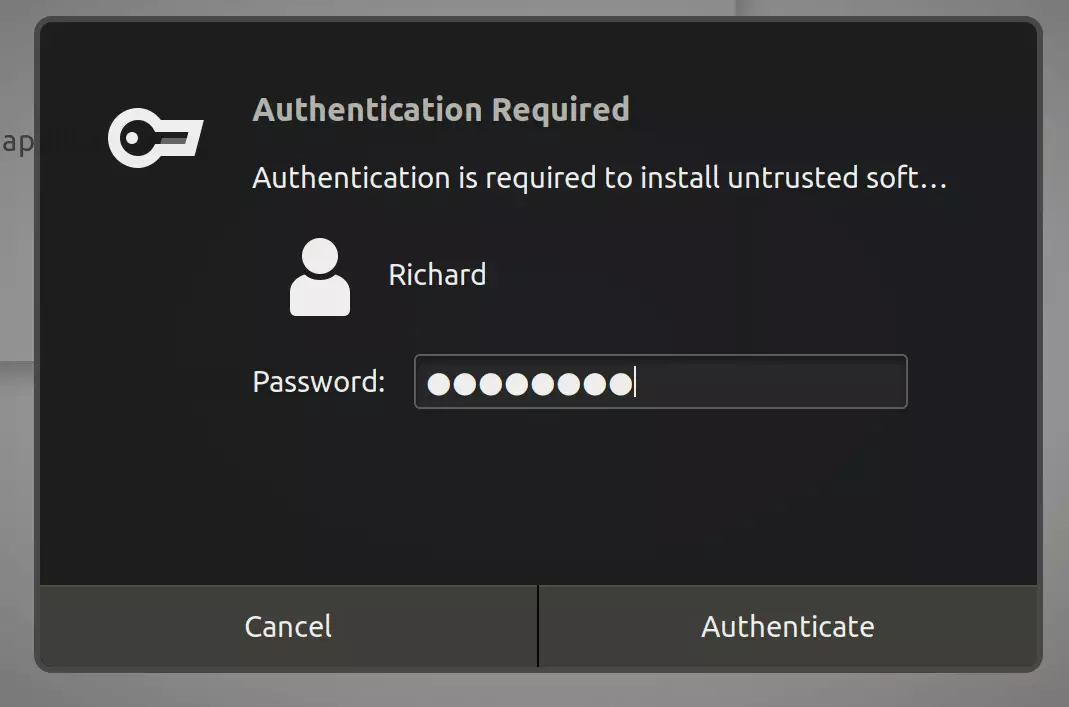Click the partially hidden "ap" background text
This screenshot has width=1069, height=707.
coord(17,142)
